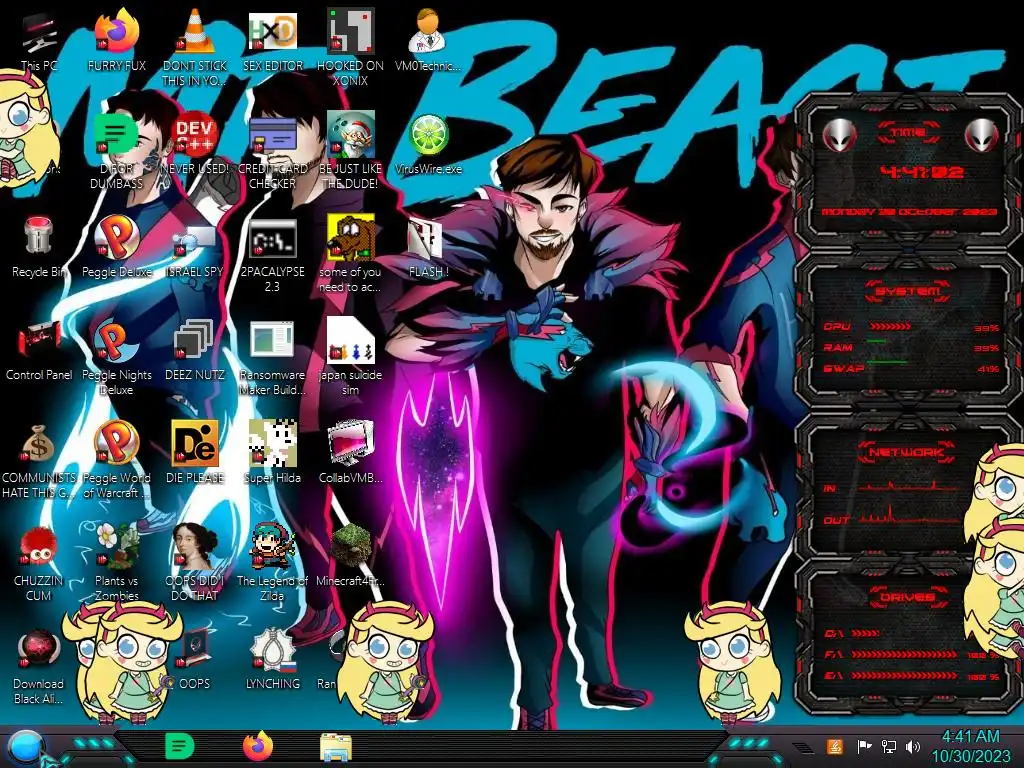Click the SWAP usage green bar
This screenshot has width=1024, height=768.
tap(887, 362)
